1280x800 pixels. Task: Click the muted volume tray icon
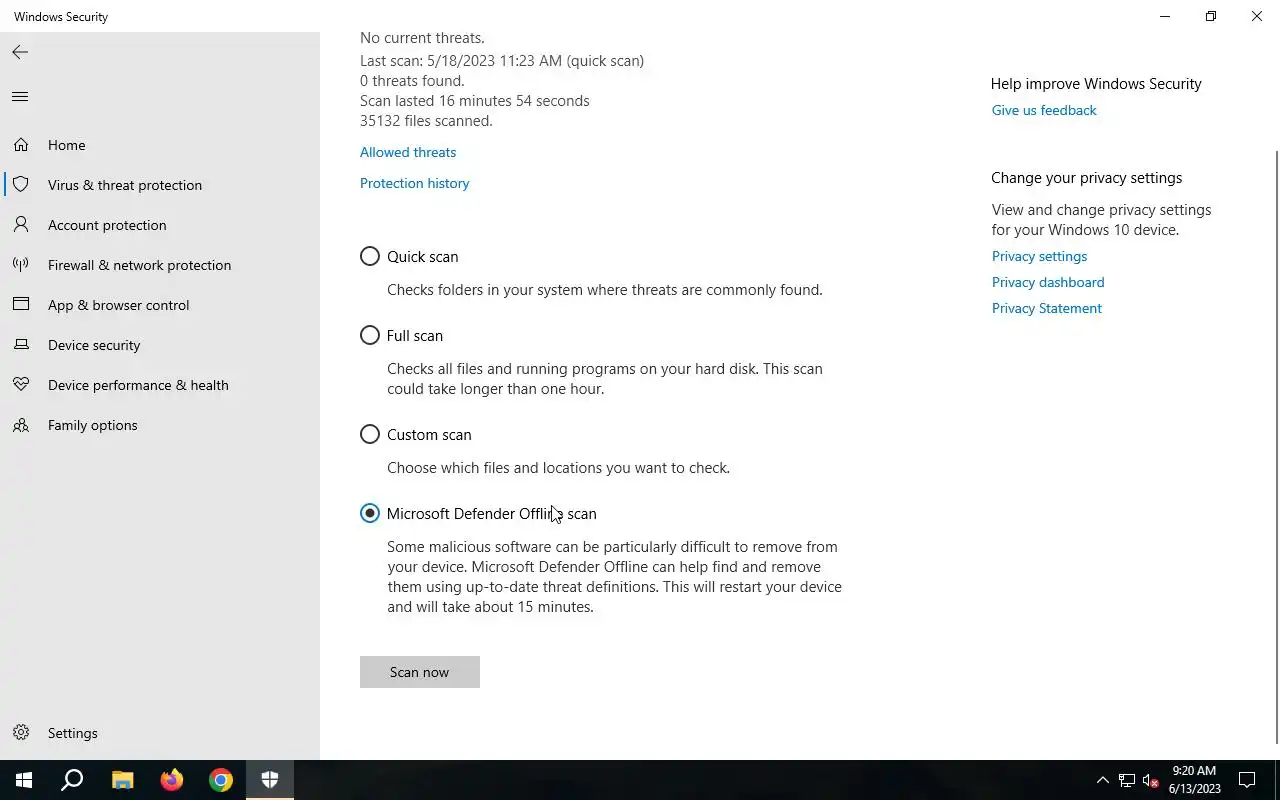coord(1150,780)
